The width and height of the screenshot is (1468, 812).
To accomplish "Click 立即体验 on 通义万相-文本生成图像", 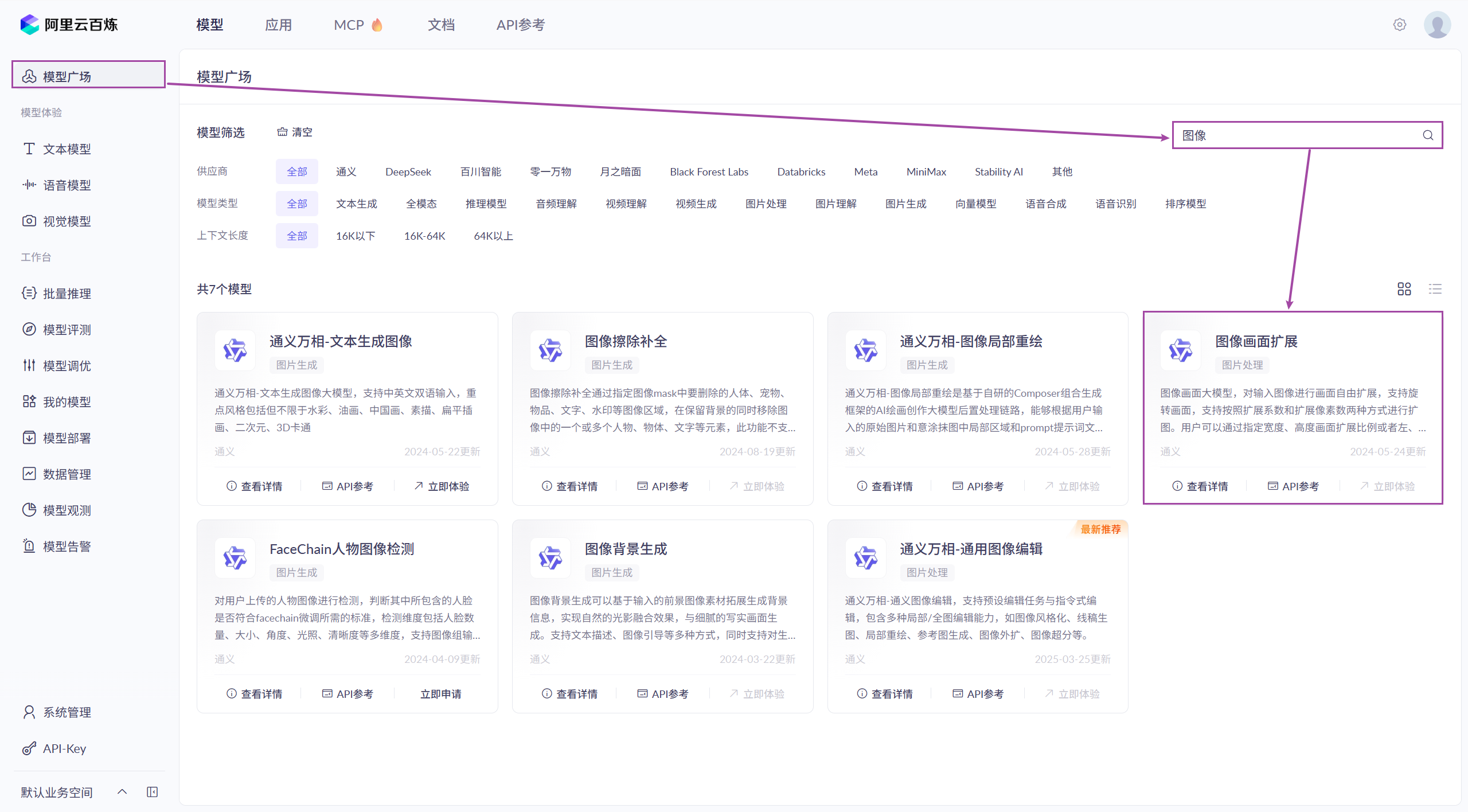I will pyautogui.click(x=442, y=486).
